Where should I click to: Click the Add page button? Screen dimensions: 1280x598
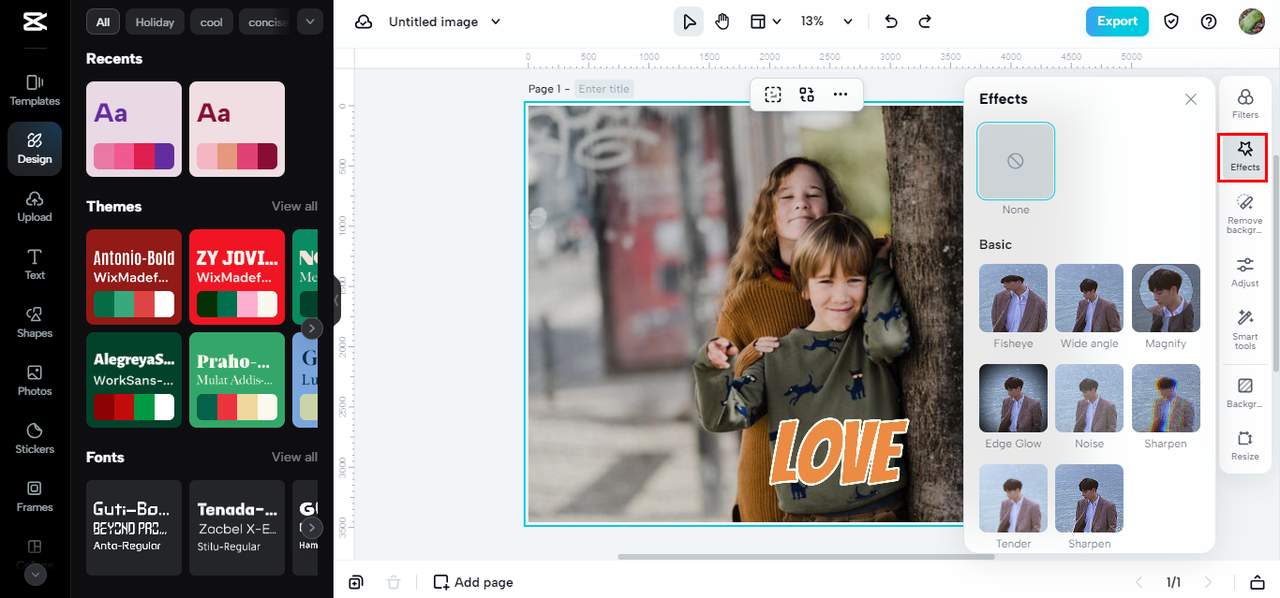pyautogui.click(x=473, y=582)
